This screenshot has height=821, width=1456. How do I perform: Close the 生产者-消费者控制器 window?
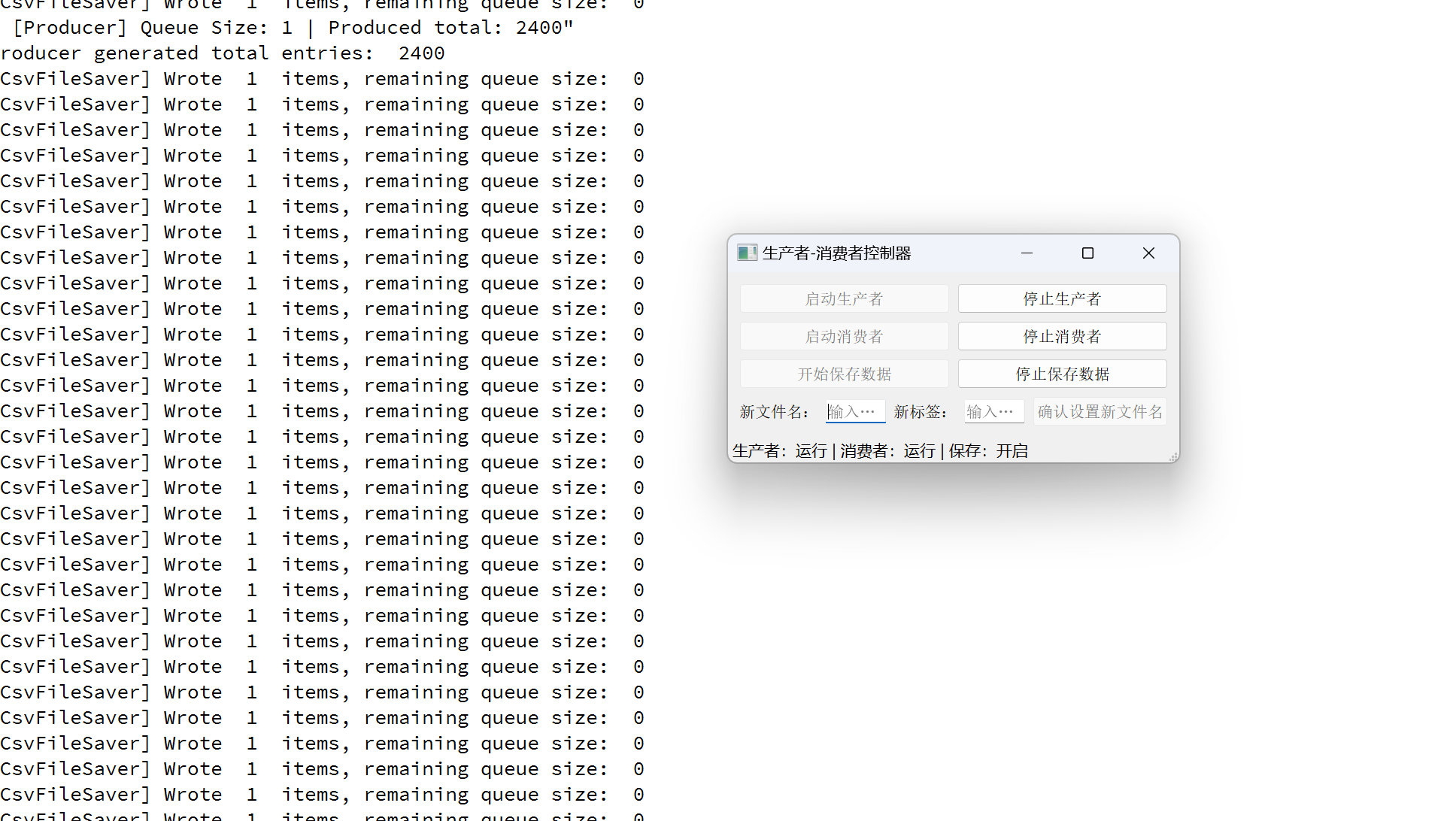[1148, 253]
